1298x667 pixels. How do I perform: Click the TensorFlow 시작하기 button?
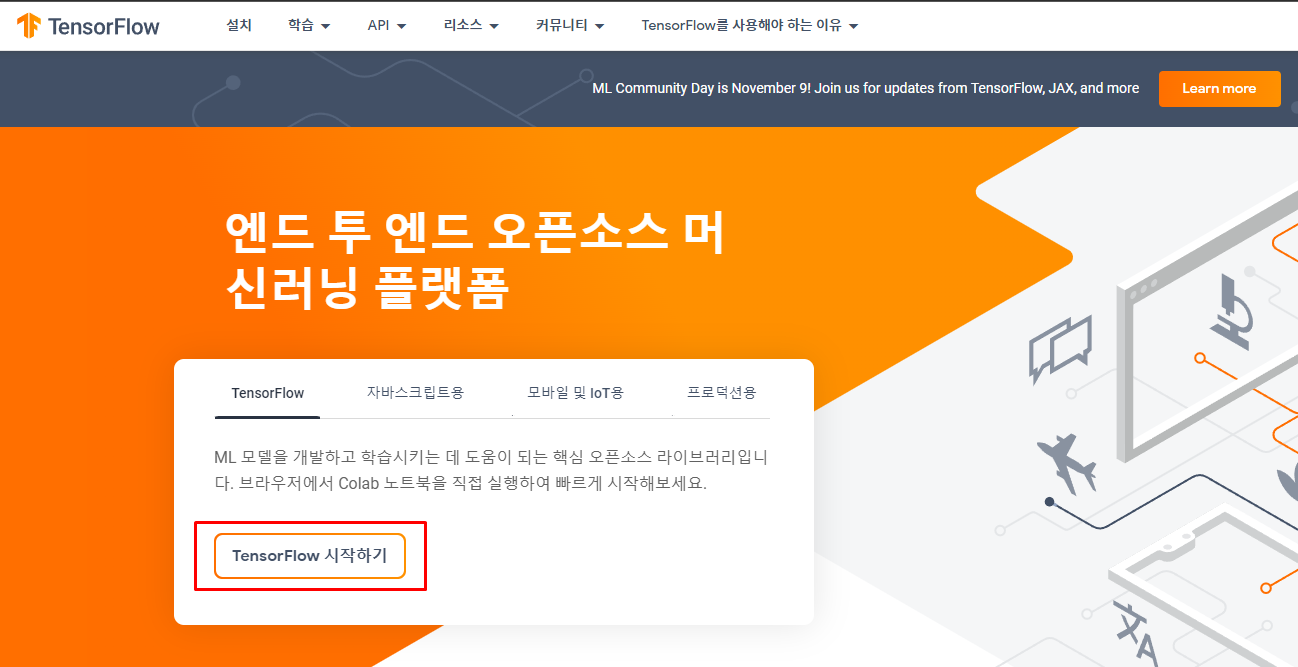[310, 556]
